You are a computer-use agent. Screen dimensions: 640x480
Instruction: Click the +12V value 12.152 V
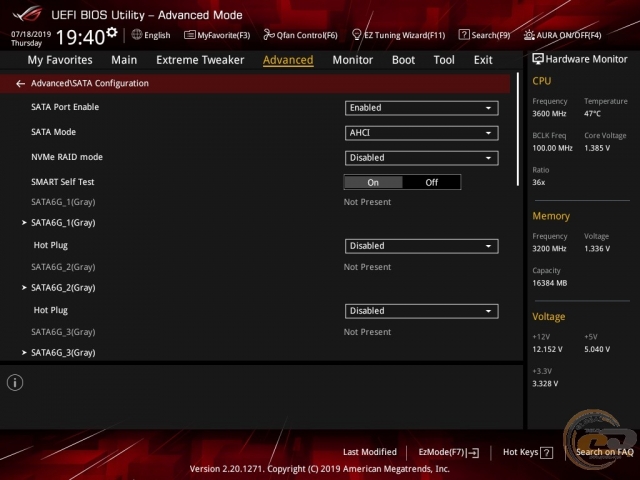[547, 350]
